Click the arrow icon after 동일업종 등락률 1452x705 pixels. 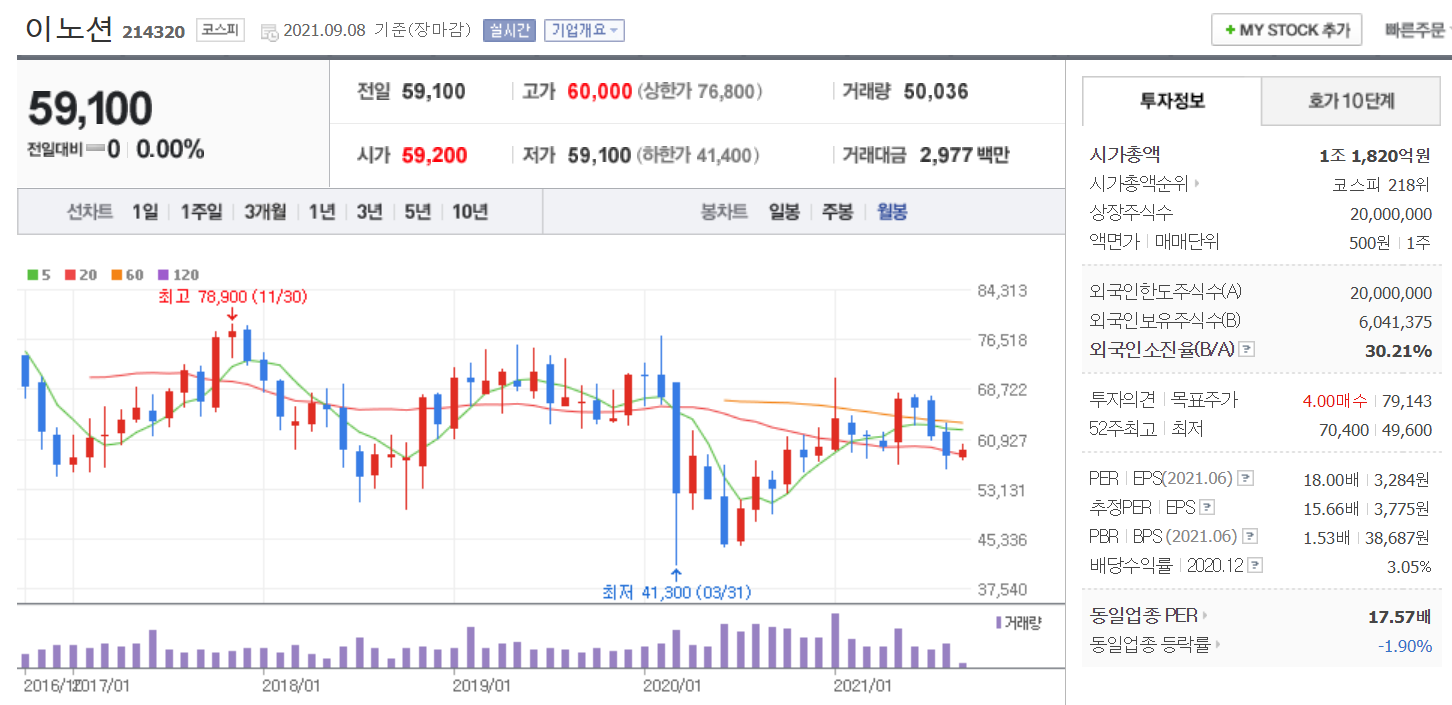coord(1217,645)
